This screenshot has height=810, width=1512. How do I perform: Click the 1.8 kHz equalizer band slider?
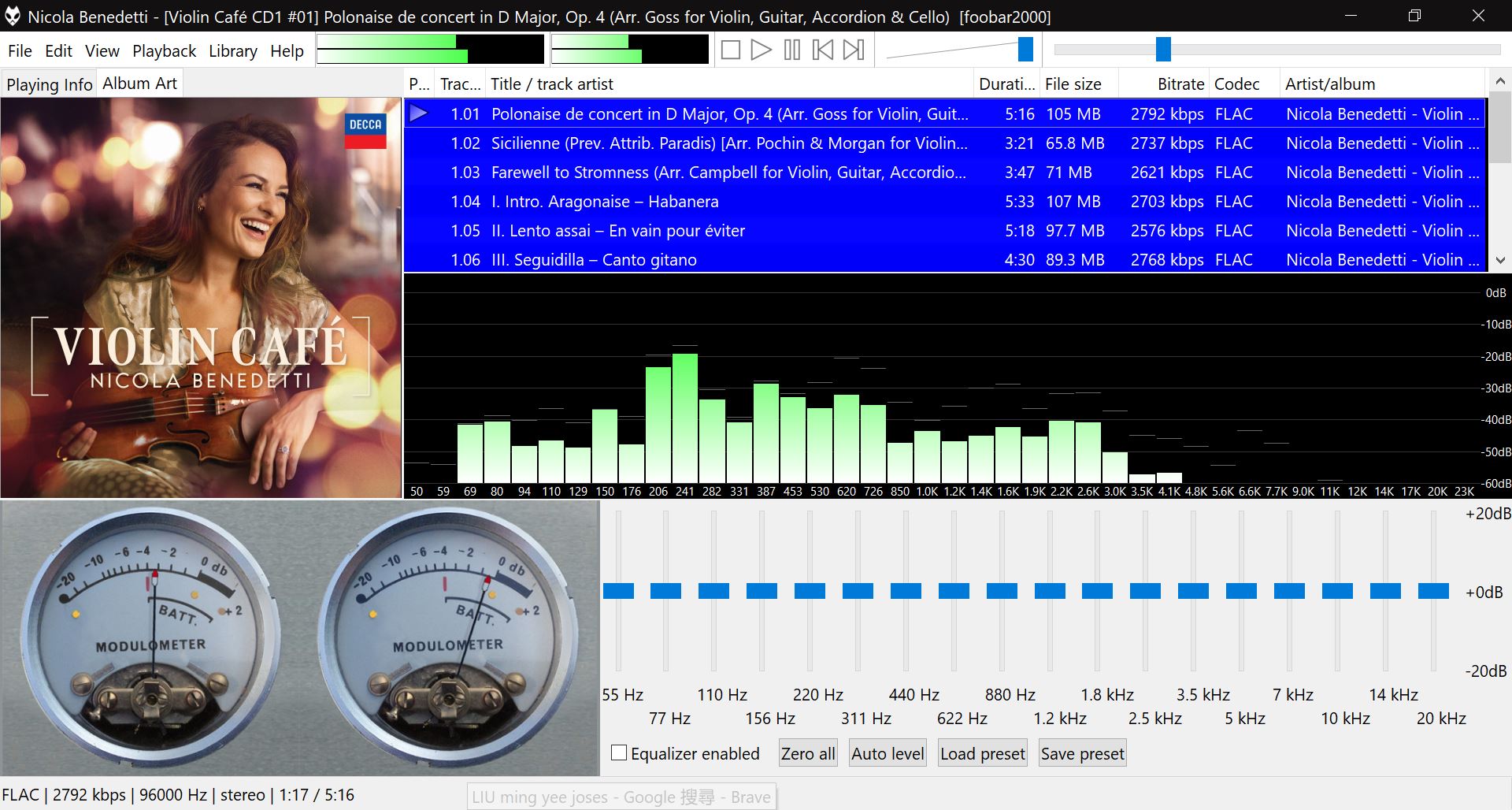(x=1098, y=591)
